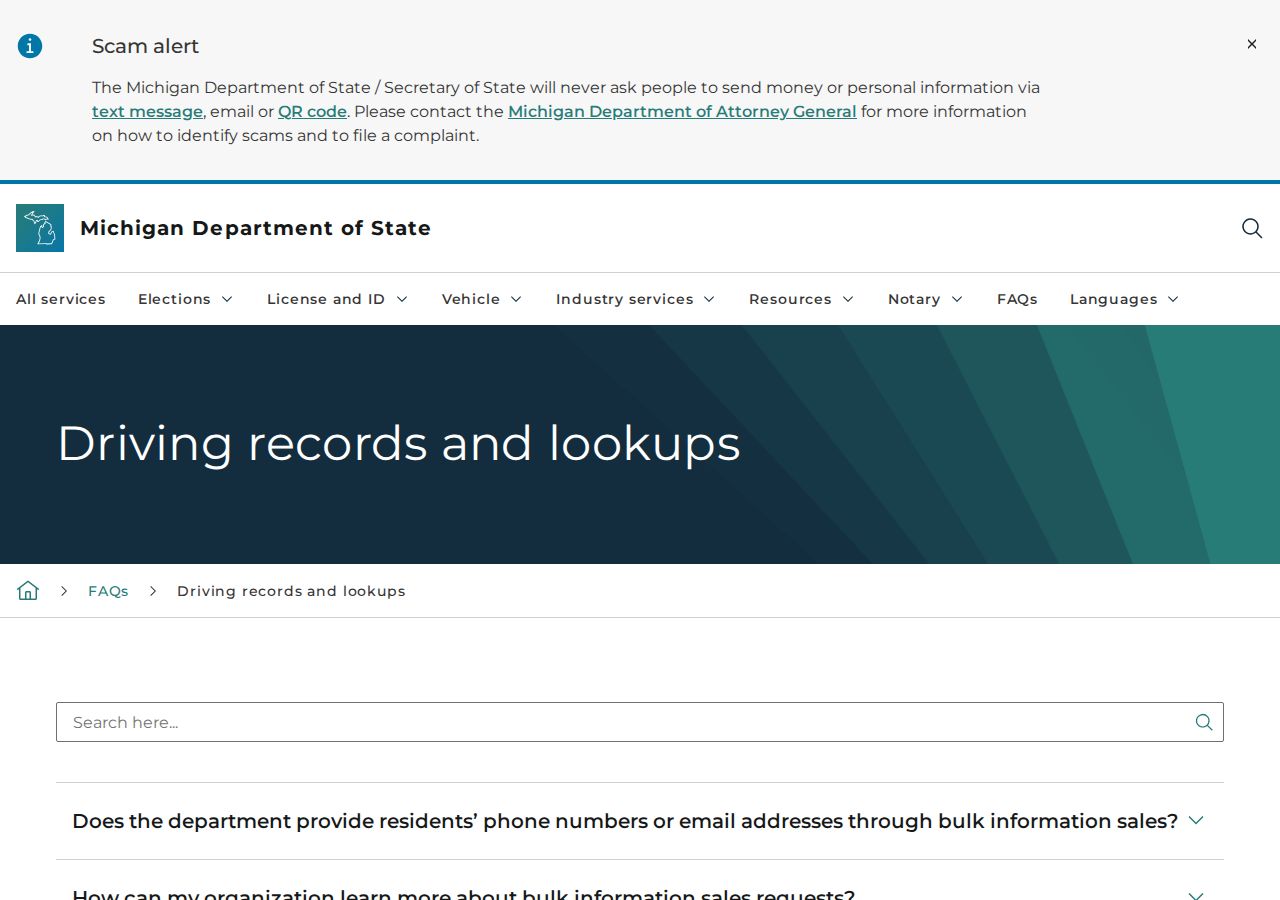The width and height of the screenshot is (1280, 900).
Task: Click the 'Driving records and lookups' page heading
Action: (x=399, y=443)
